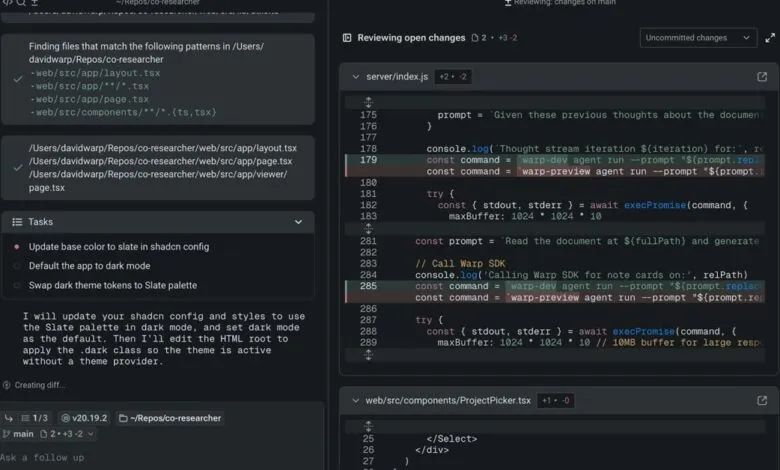The image size is (780, 470).
Task: Expand hidden lines above line 25 in ProjectPicker.tsx
Action: point(369,426)
